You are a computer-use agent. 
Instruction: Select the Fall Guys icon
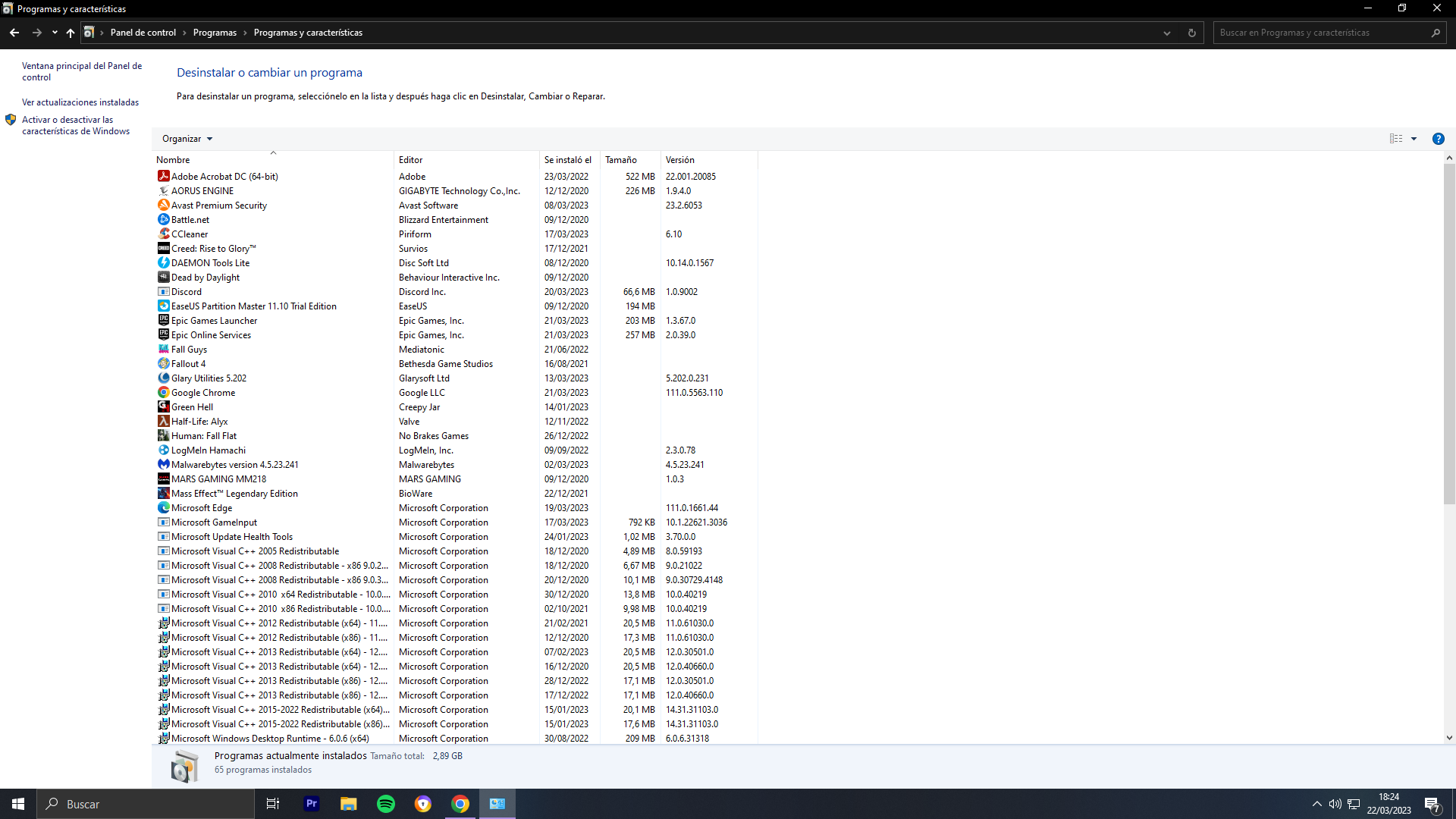coord(163,349)
